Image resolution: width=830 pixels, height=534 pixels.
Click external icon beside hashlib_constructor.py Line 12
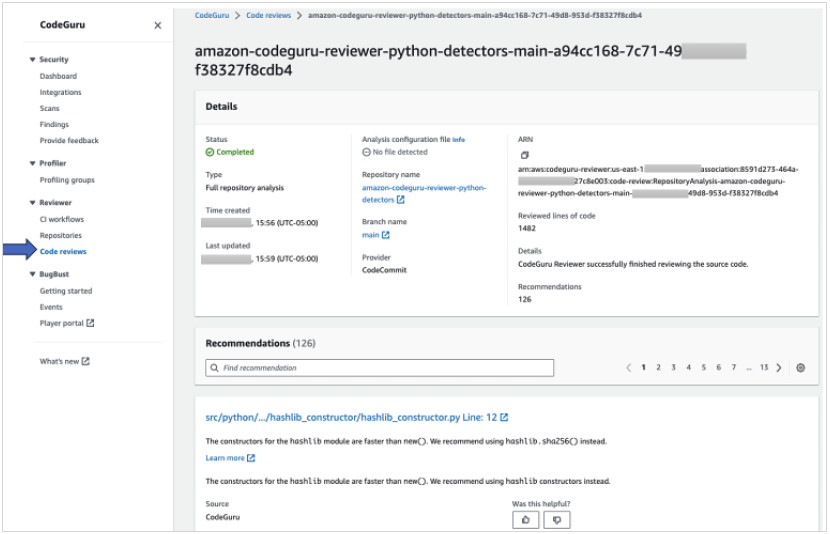coord(504,418)
